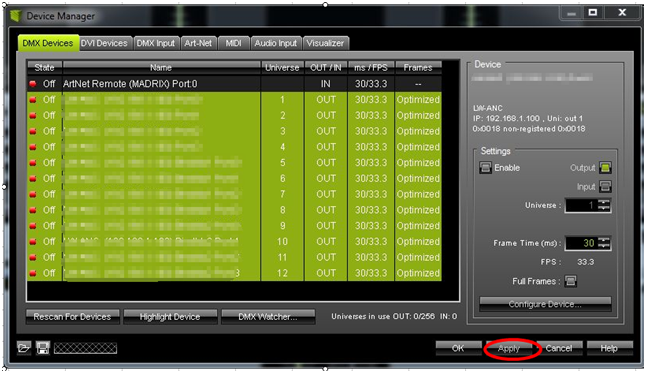Click Off state of universe 3 row
The height and width of the screenshot is (373, 646).
(49, 131)
